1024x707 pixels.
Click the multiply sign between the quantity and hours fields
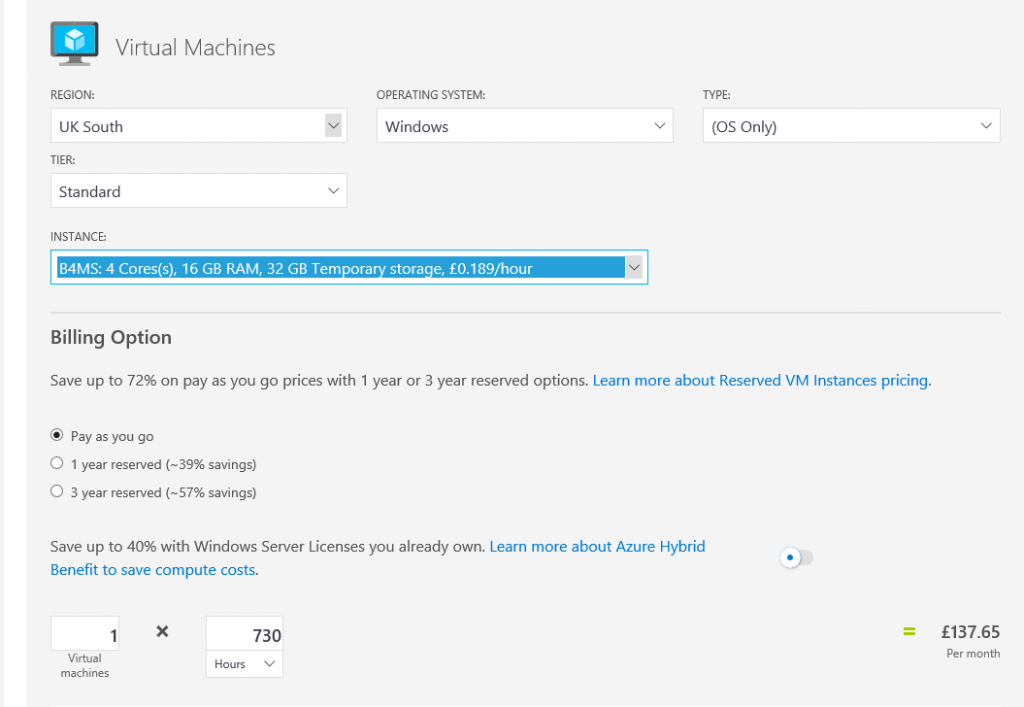point(163,631)
